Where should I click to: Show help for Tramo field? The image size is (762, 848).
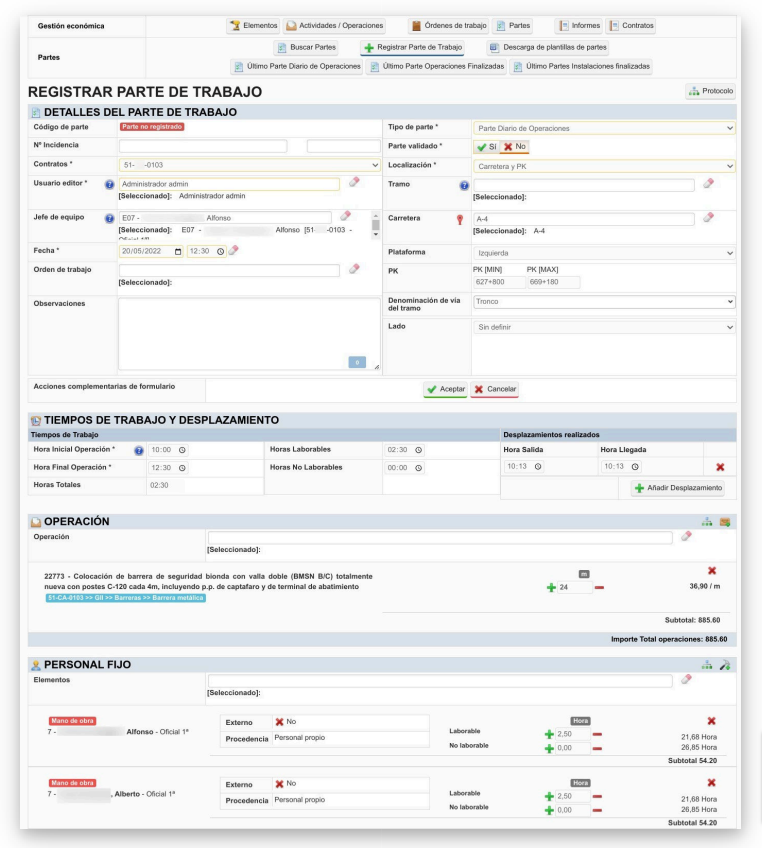click(464, 186)
